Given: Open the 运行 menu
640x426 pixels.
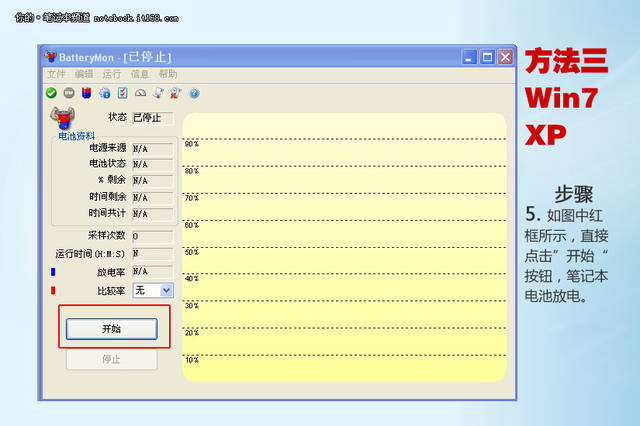Looking at the screenshot, I should (112, 74).
